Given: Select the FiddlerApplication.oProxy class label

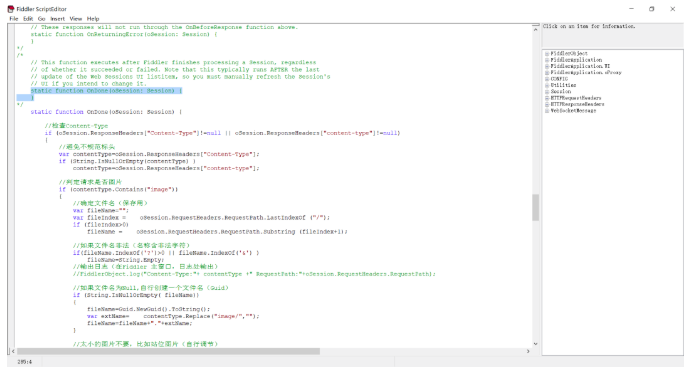Looking at the screenshot, I should point(586,72).
